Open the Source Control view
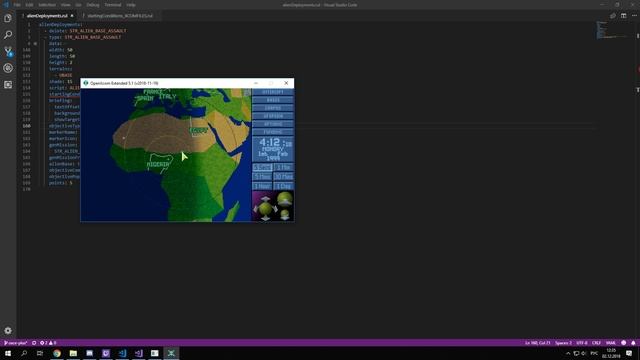The width and height of the screenshot is (640, 360). point(8,51)
